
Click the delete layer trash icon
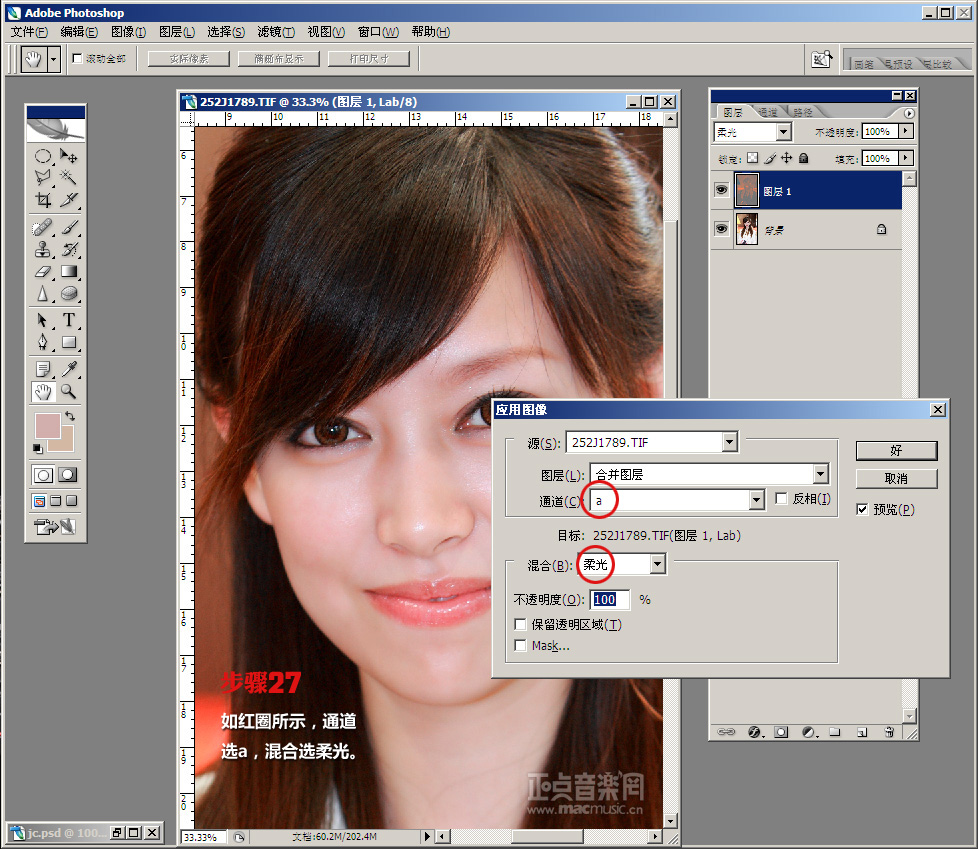888,733
